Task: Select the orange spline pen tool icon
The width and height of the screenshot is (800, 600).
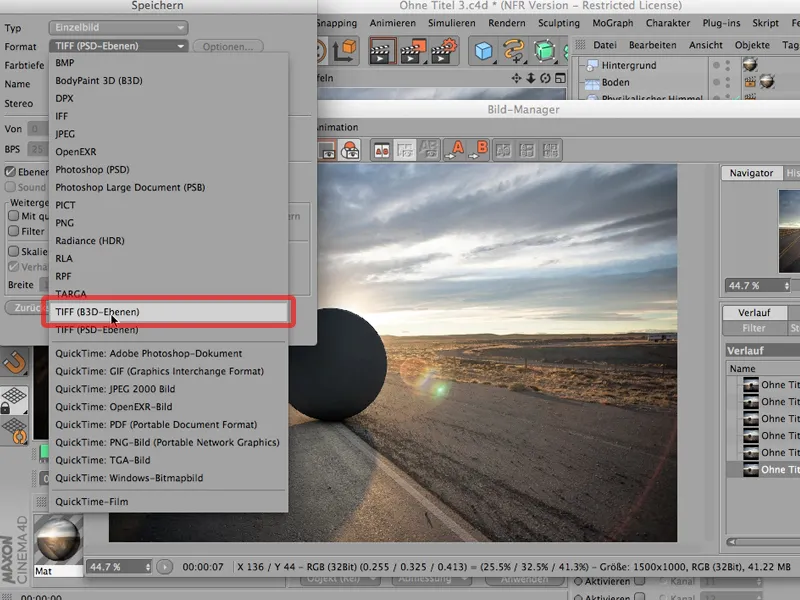Action: (x=513, y=51)
